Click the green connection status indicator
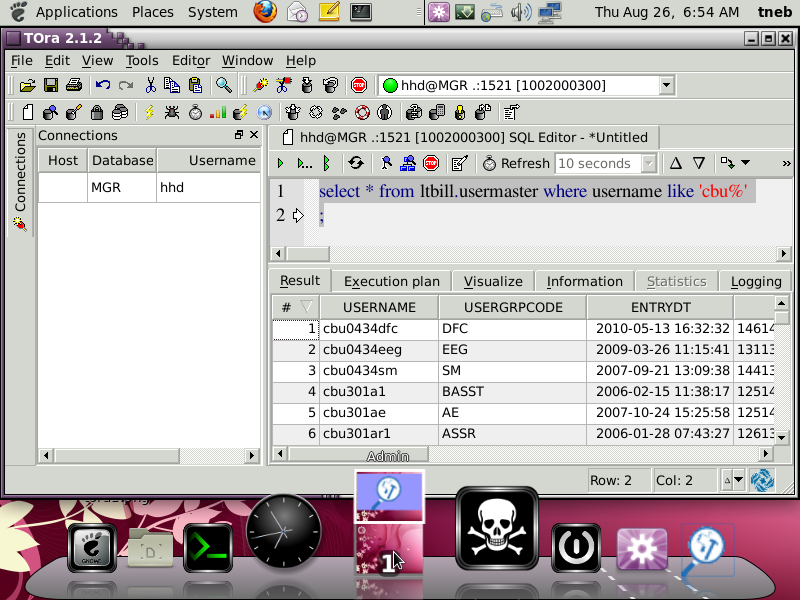Viewport: 800px width, 600px height. (389, 85)
